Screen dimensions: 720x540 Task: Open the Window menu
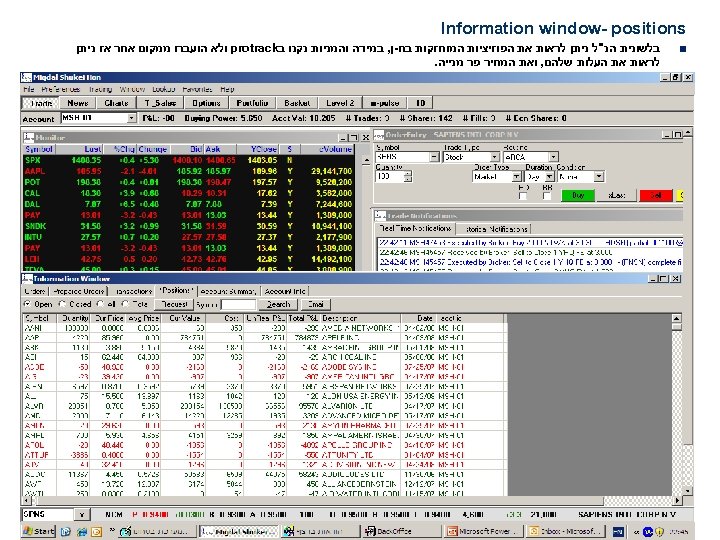[x=132, y=89]
